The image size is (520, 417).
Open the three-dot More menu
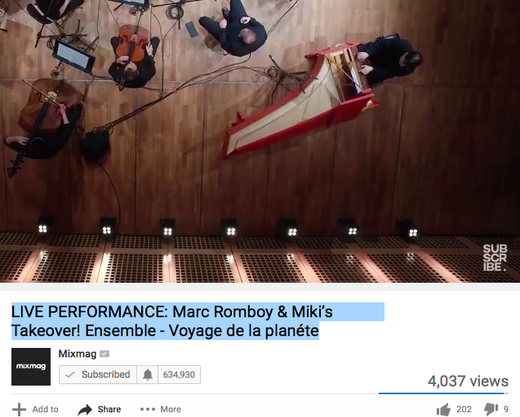[160, 409]
